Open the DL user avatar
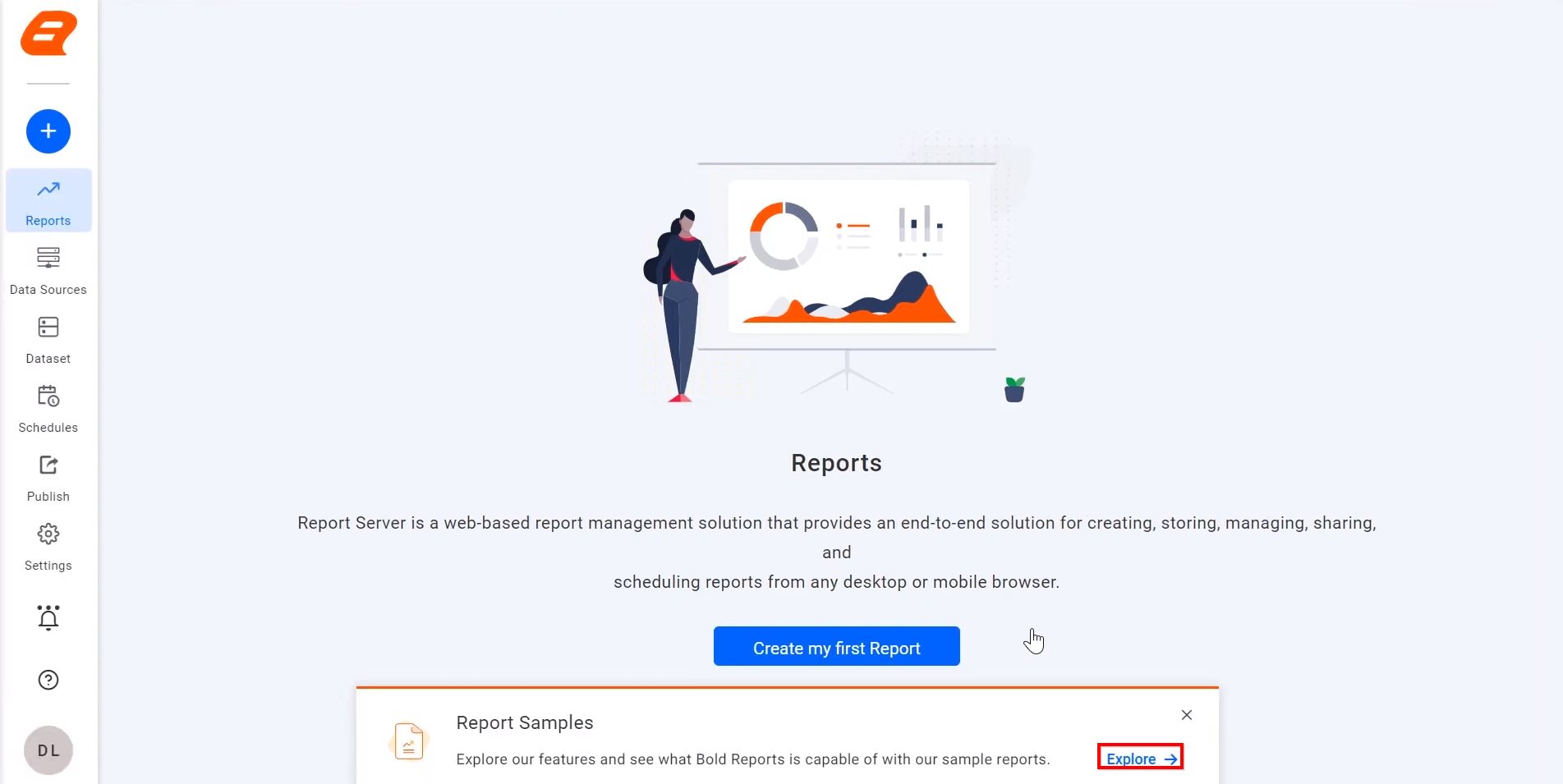Screen dimensions: 1563x784 coord(48,750)
